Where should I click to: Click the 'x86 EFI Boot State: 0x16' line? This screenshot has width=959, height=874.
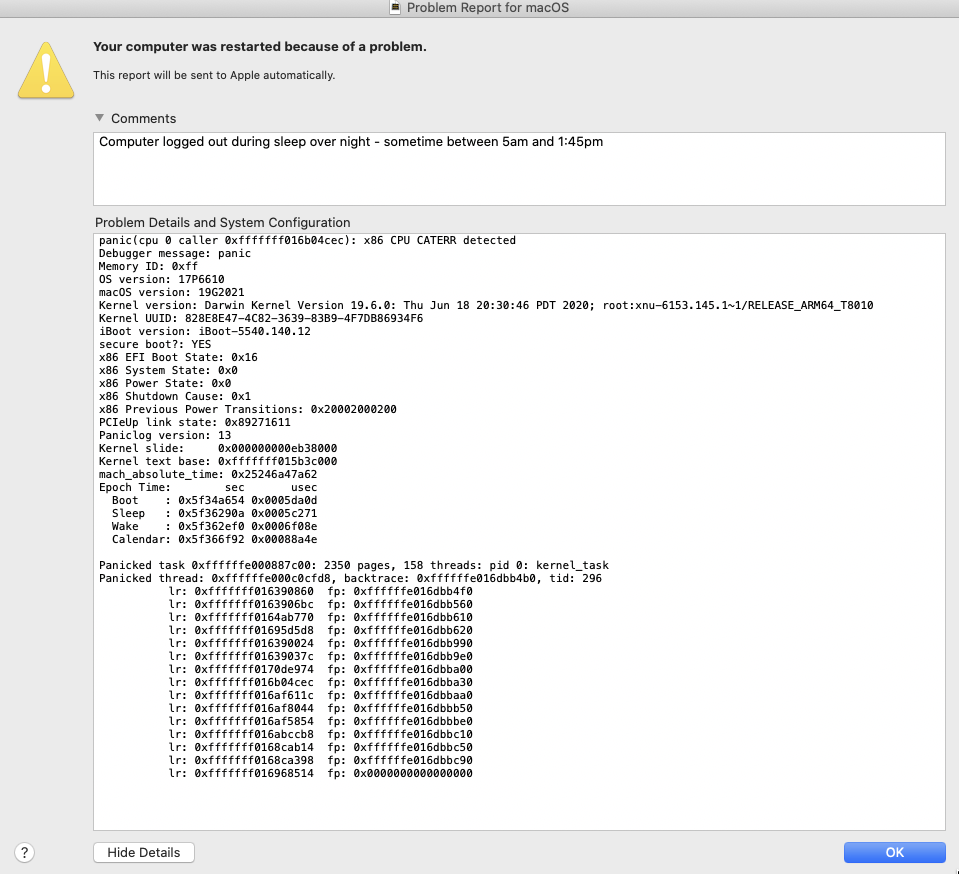click(178, 357)
